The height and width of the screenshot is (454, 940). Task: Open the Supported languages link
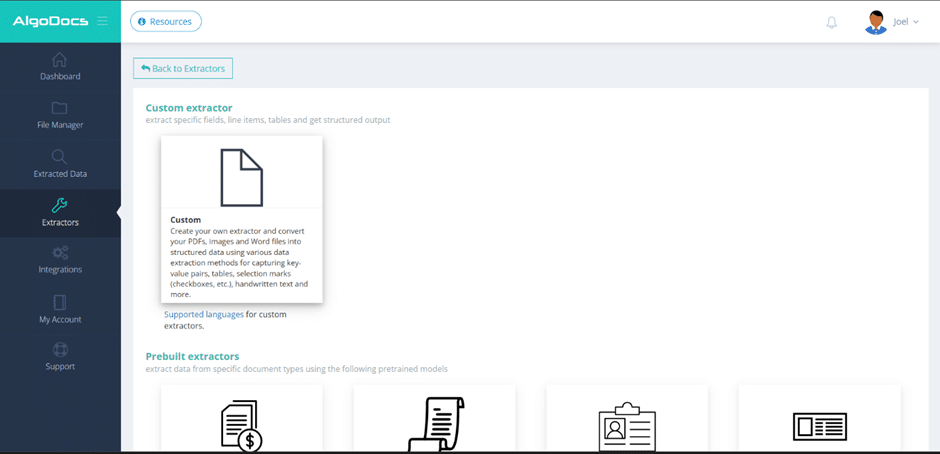tap(204, 314)
